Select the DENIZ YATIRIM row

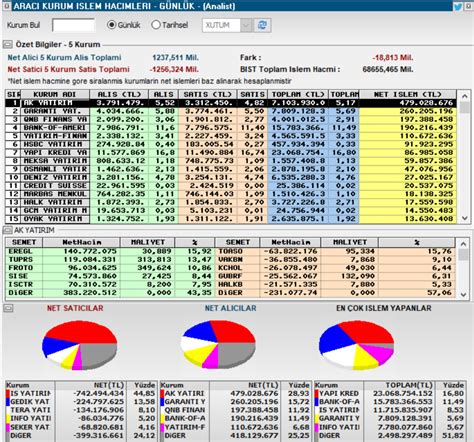pos(231,178)
